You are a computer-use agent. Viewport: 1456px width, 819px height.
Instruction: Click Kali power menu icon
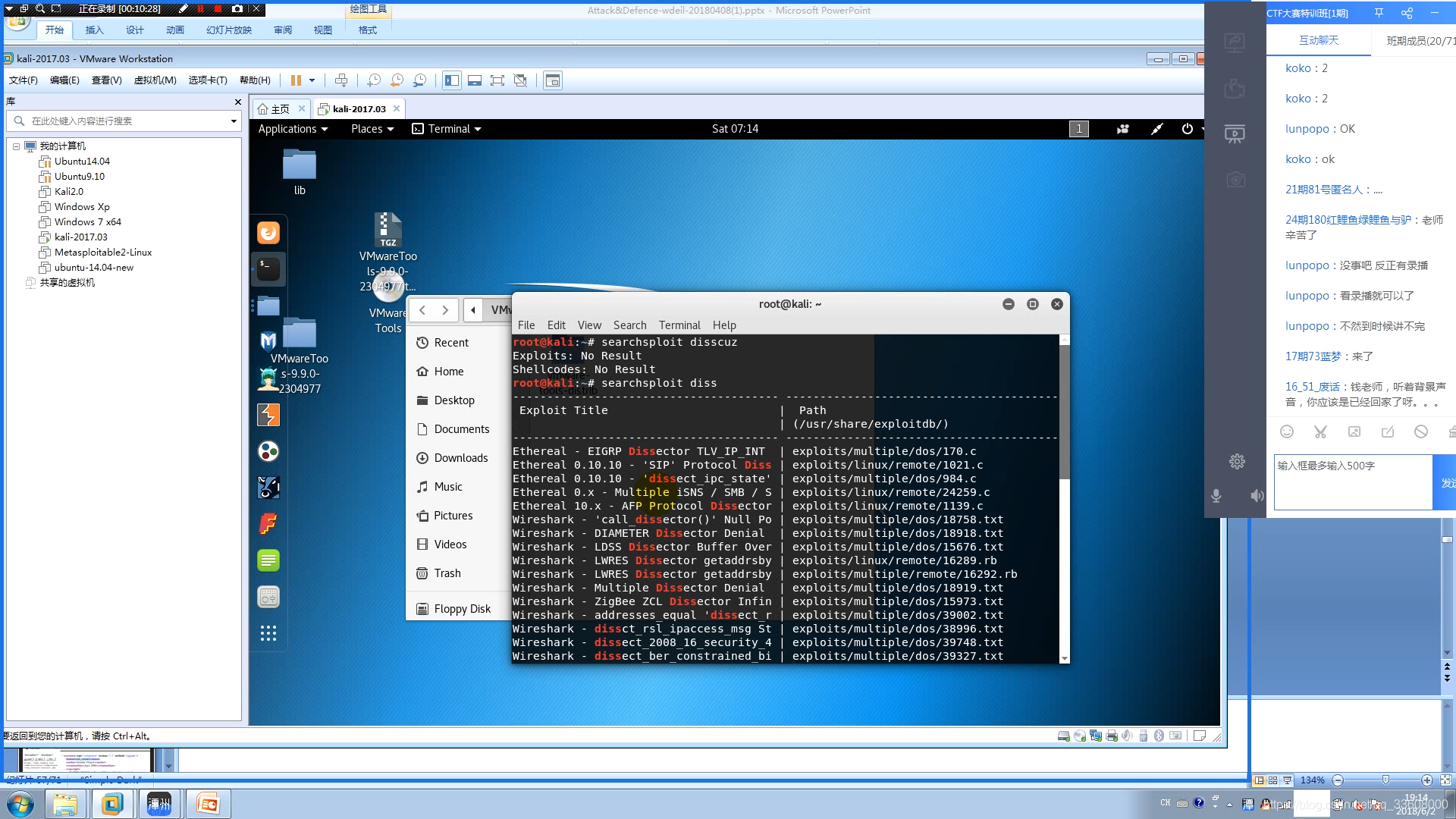pos(1187,129)
